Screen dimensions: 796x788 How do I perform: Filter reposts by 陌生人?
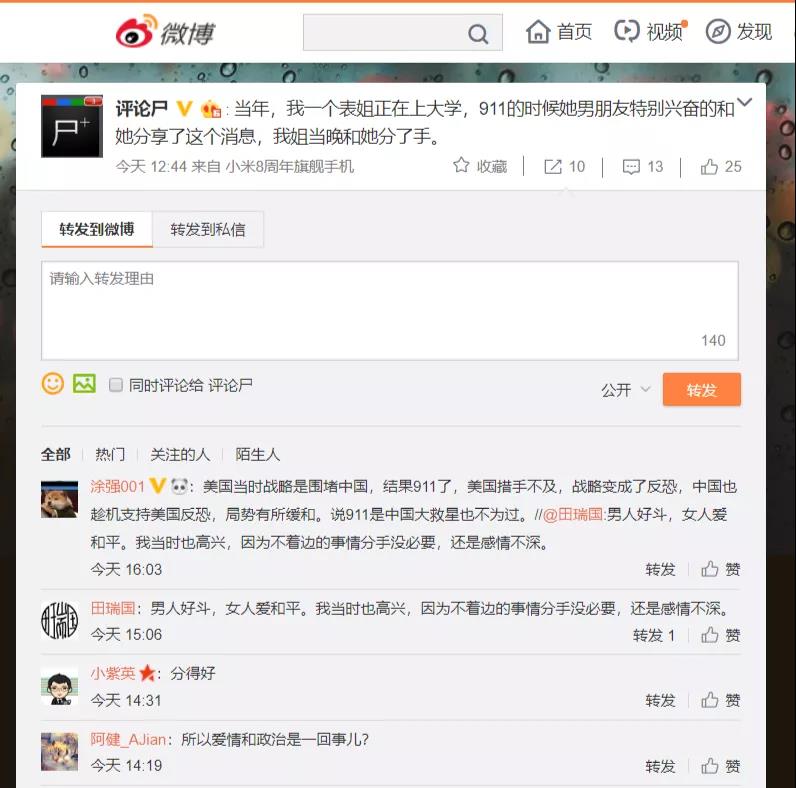257,454
